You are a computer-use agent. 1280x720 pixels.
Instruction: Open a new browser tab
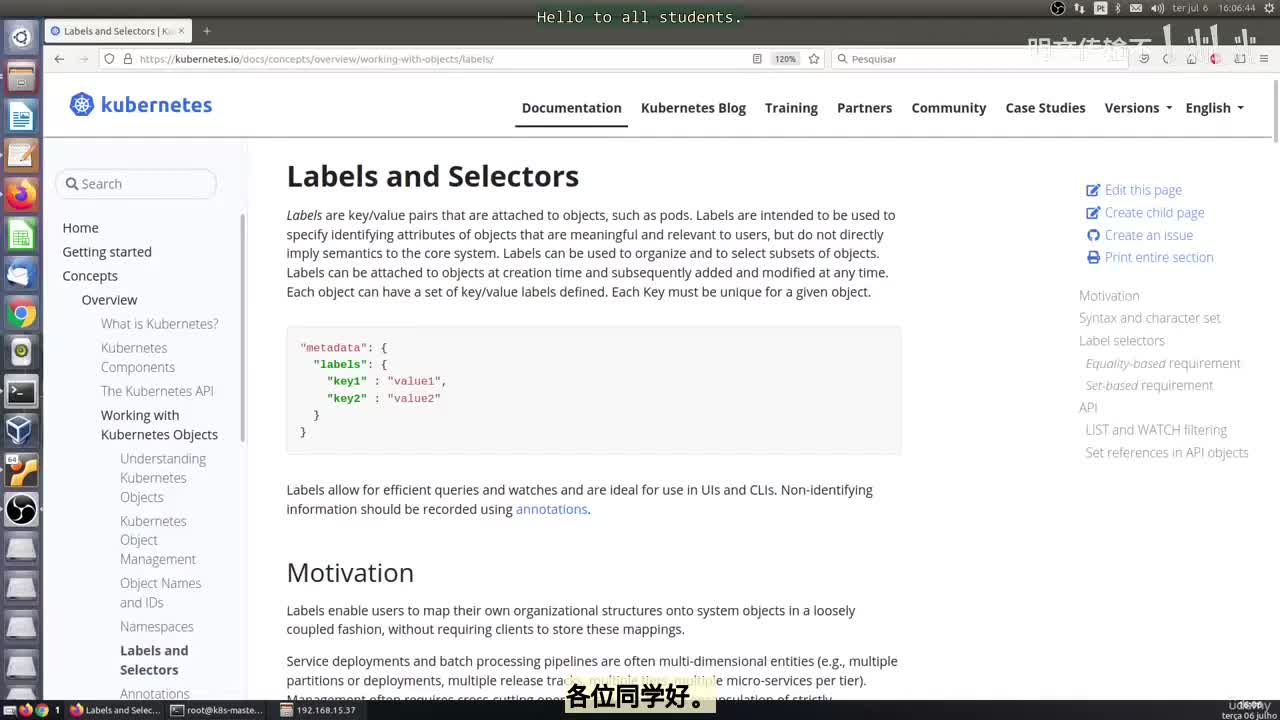(x=207, y=31)
